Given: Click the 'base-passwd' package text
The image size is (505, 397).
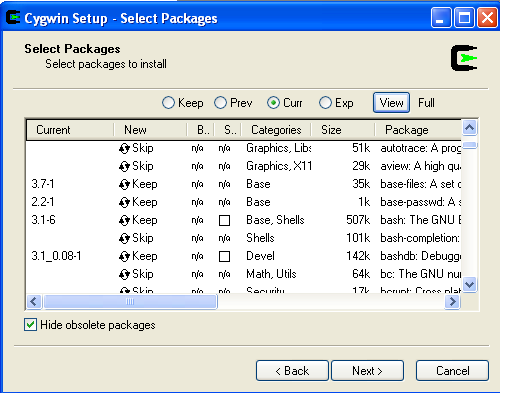Looking at the screenshot, I should 421,202.
